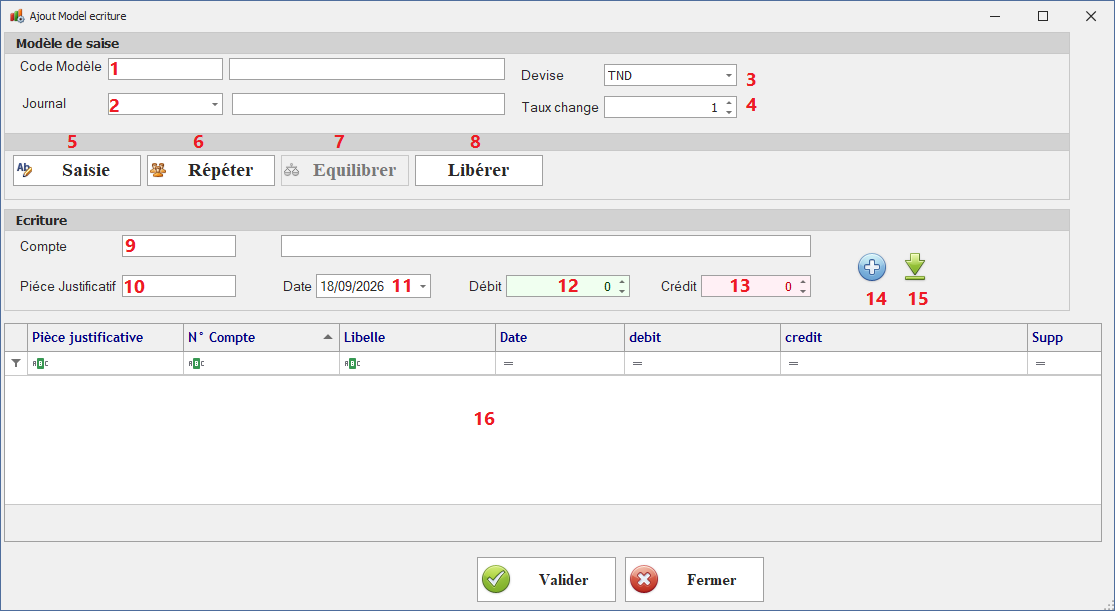Click the account label field beside Compte

pos(545,246)
